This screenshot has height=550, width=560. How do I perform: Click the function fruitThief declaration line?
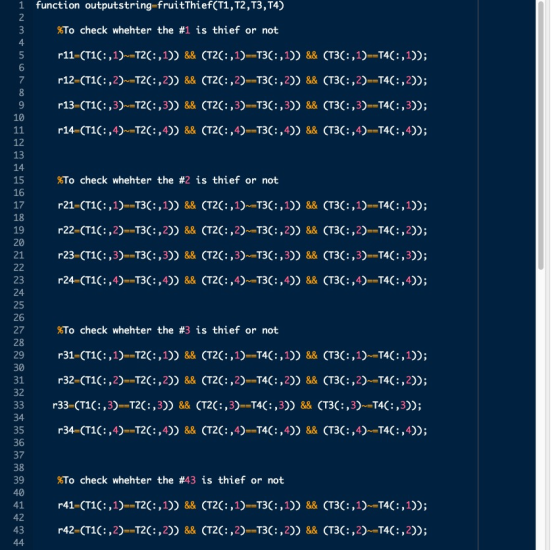160,5
